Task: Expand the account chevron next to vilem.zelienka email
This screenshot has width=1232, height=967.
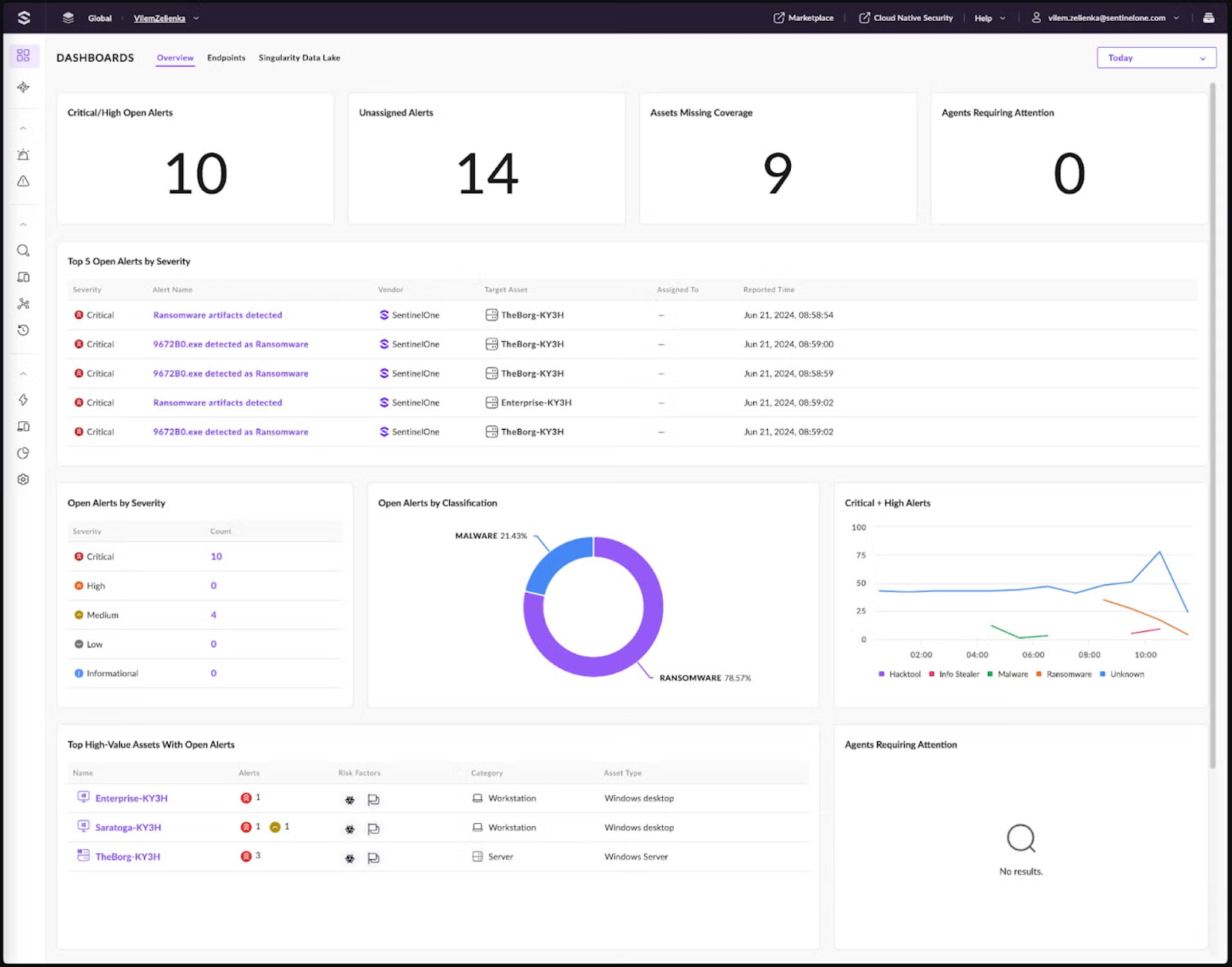Action: point(1178,18)
